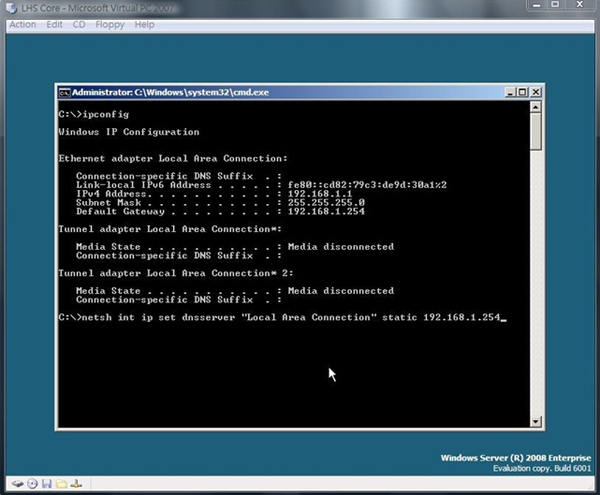Viewport: 600px width, 495px height.
Task: Click the network adapter status icon
Action: click(x=75, y=484)
